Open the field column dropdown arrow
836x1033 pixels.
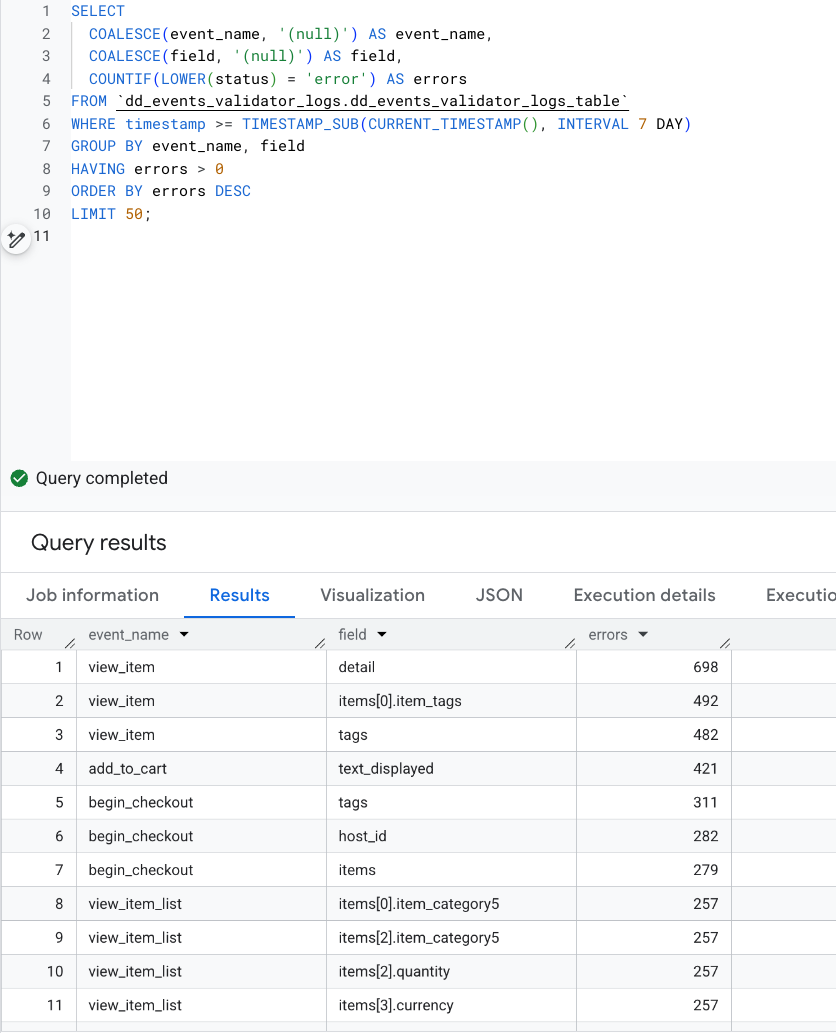381,635
